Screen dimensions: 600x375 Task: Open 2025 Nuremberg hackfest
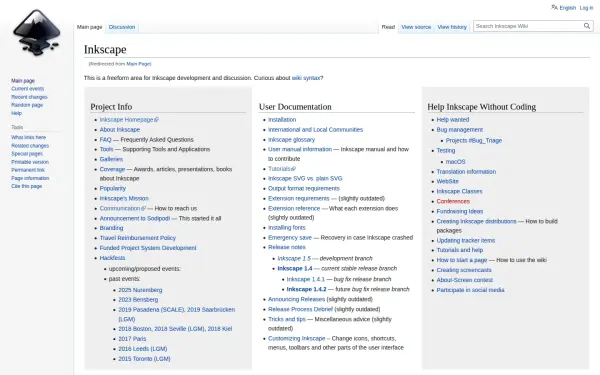(140, 290)
